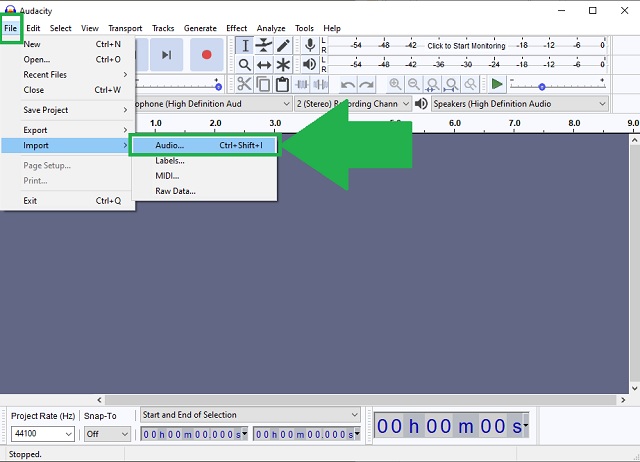
Task: Click New in the File menu
Action: tap(68, 44)
